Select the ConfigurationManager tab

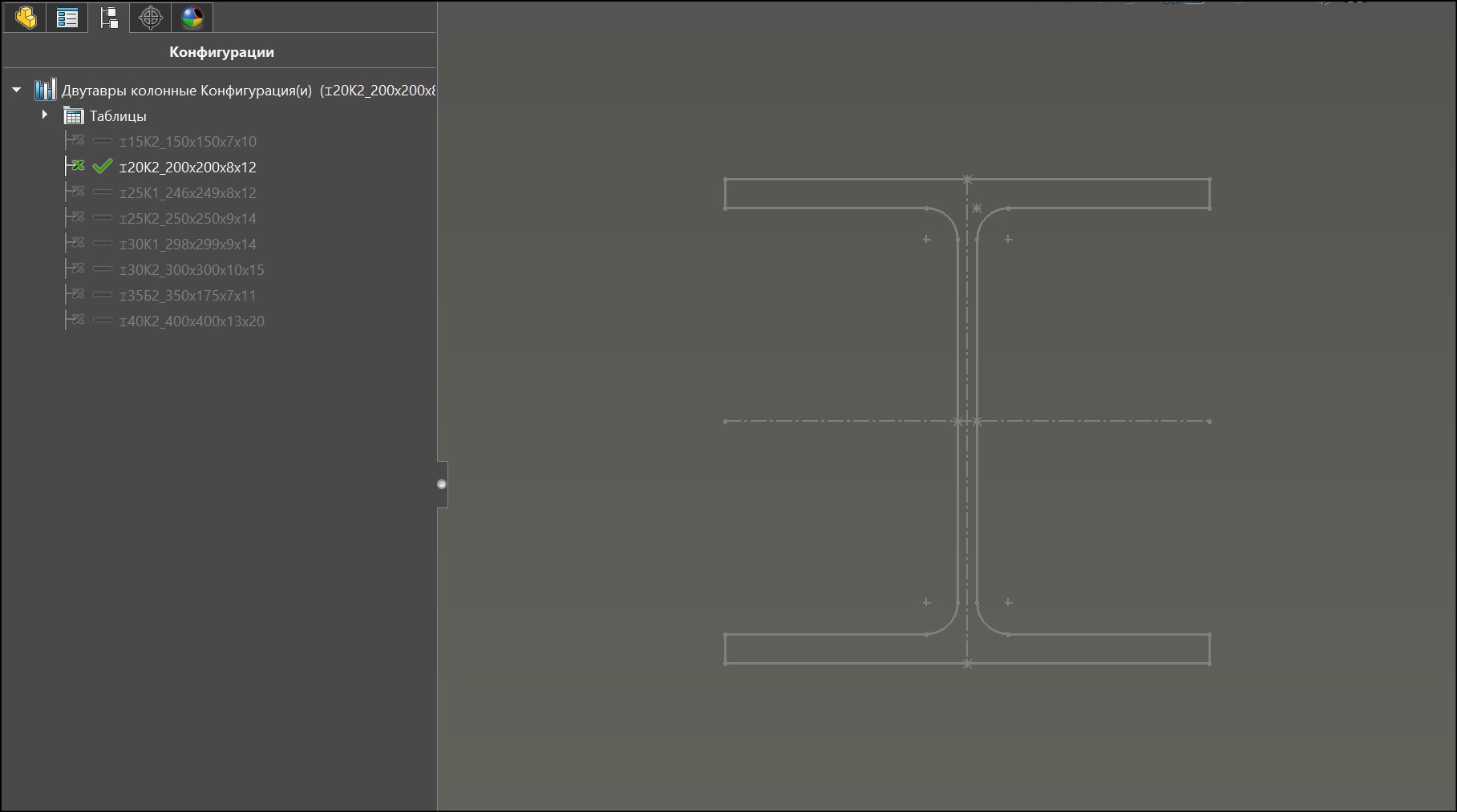(109, 17)
